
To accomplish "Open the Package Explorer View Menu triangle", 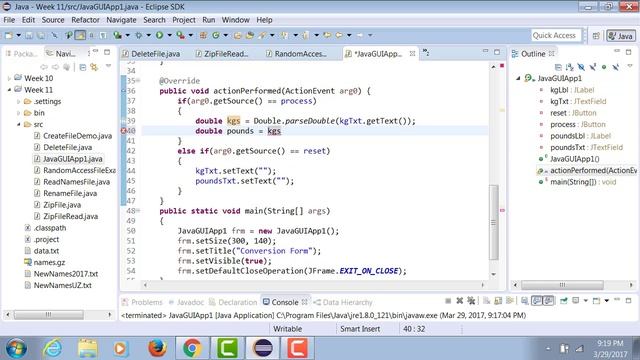I will [108, 66].
